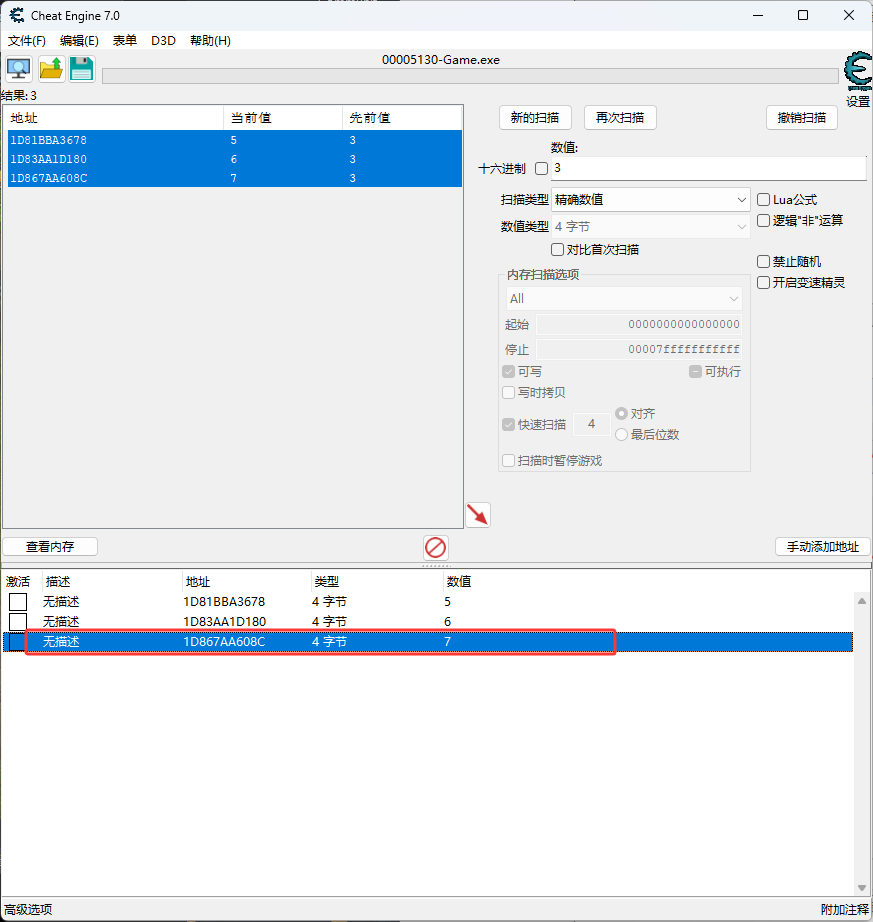The image size is (873, 922).
Task: Click the 数值 input field containing 3
Action: coord(708,168)
